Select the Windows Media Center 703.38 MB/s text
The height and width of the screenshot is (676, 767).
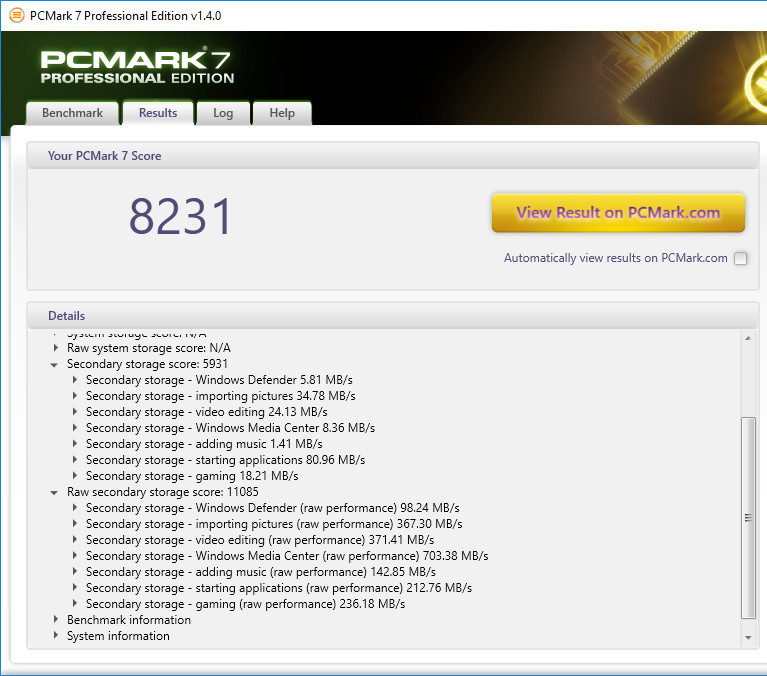[287, 556]
